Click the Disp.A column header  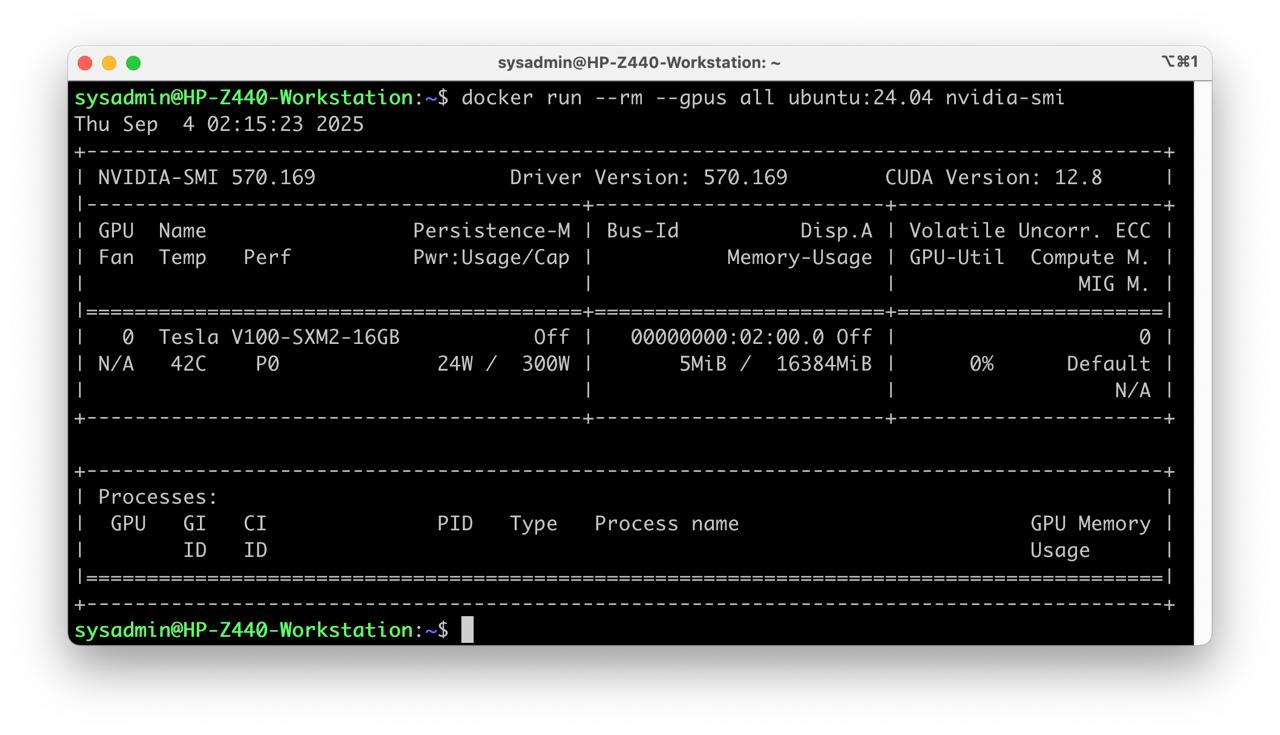[x=836, y=231]
